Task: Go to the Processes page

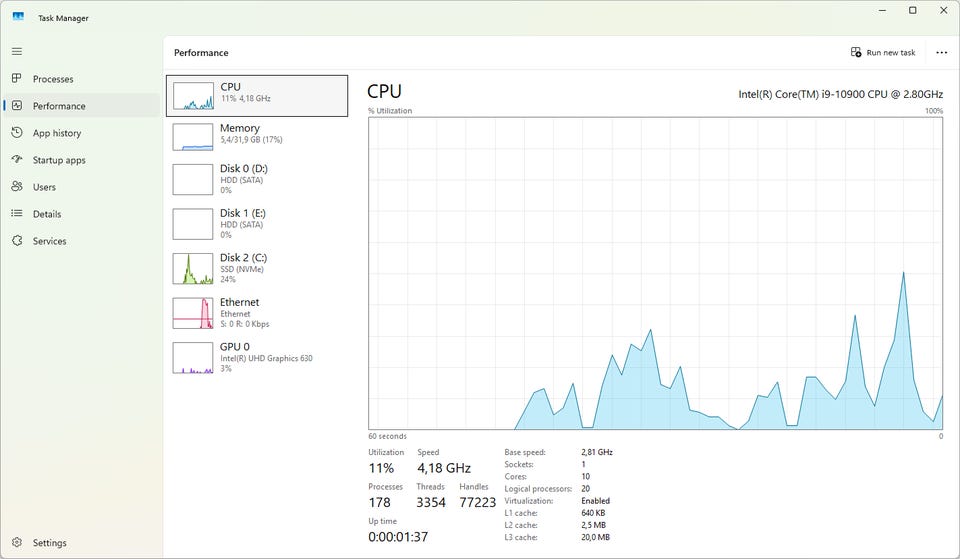Action: point(53,79)
